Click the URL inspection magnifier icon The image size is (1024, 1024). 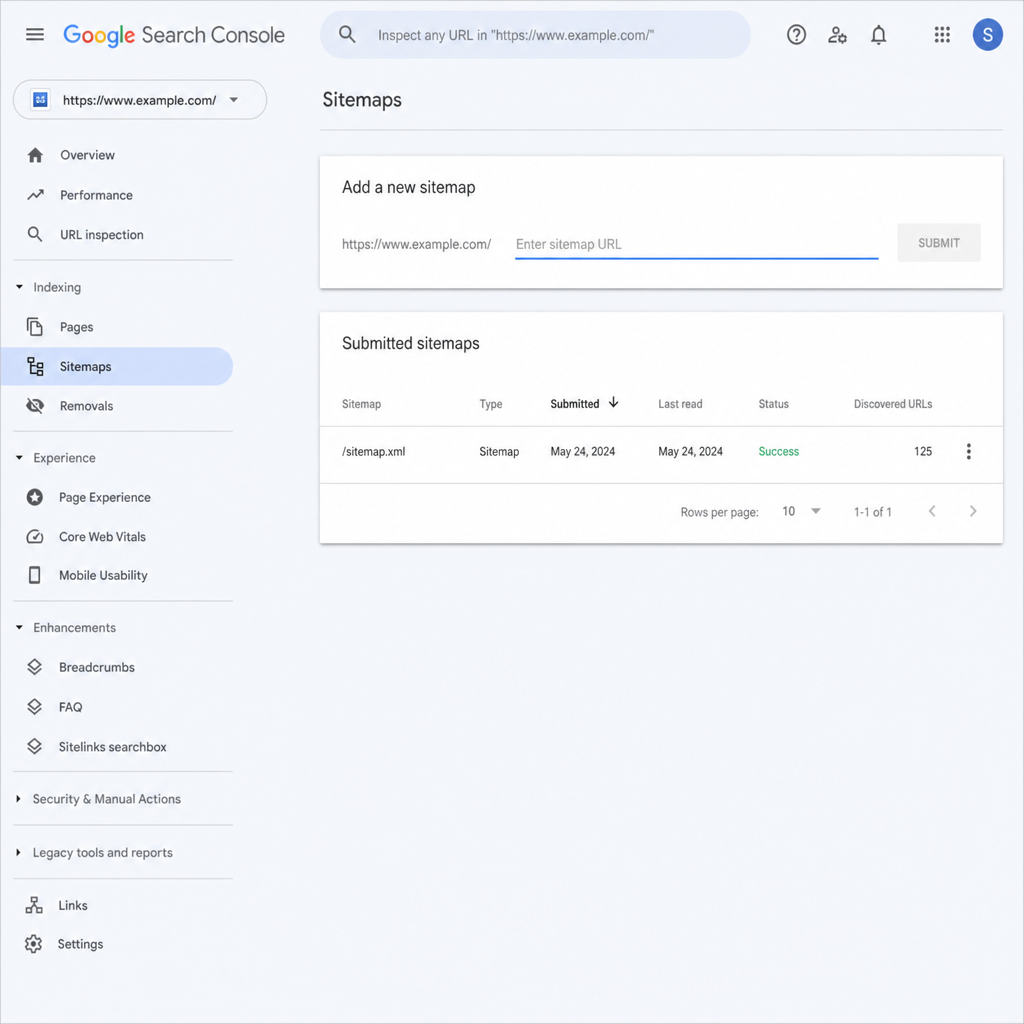tap(35, 234)
